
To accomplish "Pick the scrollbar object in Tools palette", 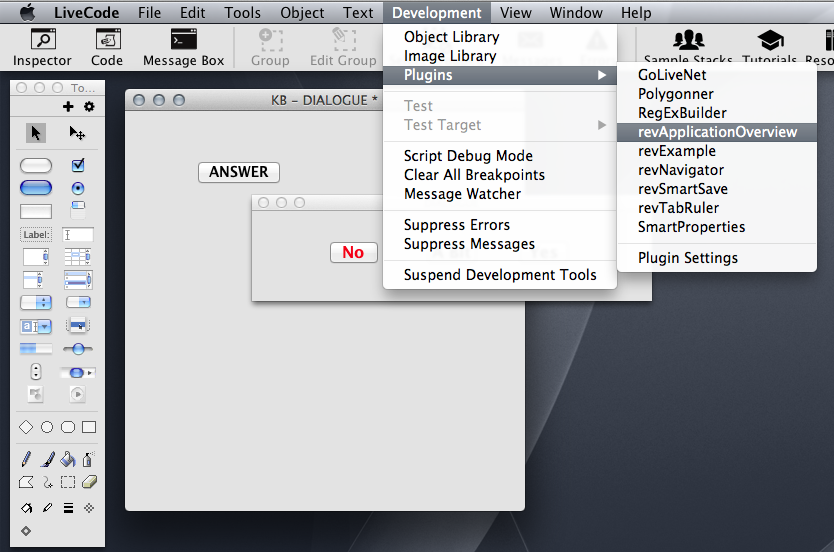I will coord(78,373).
